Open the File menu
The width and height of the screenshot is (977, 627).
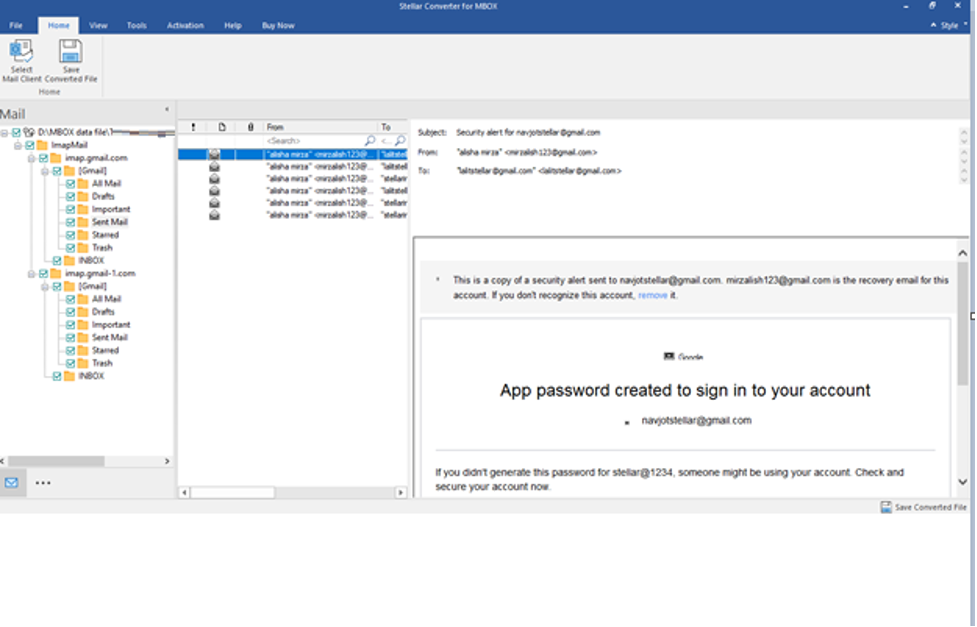(x=16, y=26)
